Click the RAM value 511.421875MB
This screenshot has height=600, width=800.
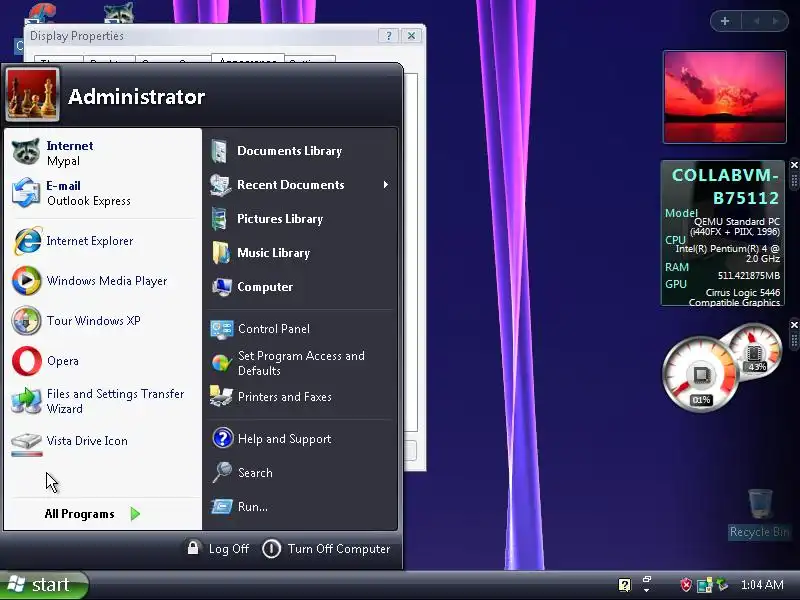[x=748, y=276]
